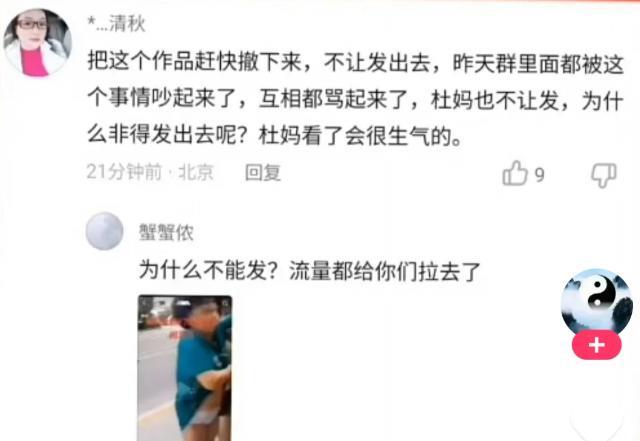Image resolution: width=640 pixels, height=441 pixels.
Task: Tap the reply text 为什么不能发？流量都给你们拉去了
Action: 310,270
